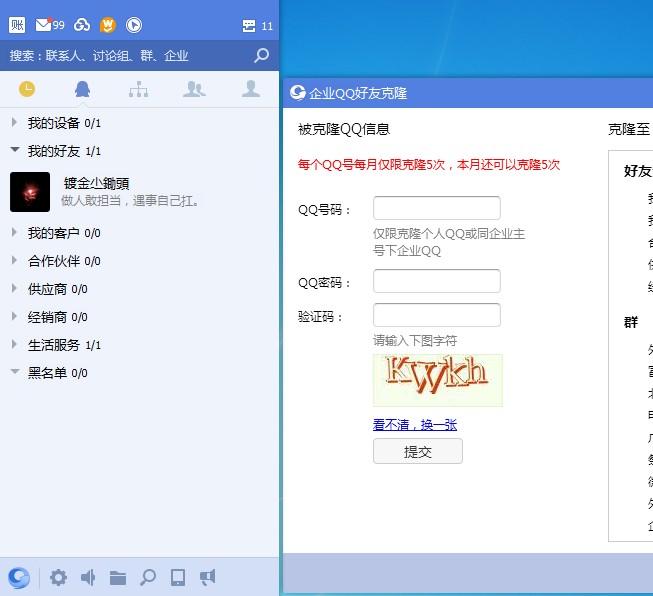This screenshot has width=653, height=596.
Task: Switch to the organization structure tab
Action: point(138,90)
